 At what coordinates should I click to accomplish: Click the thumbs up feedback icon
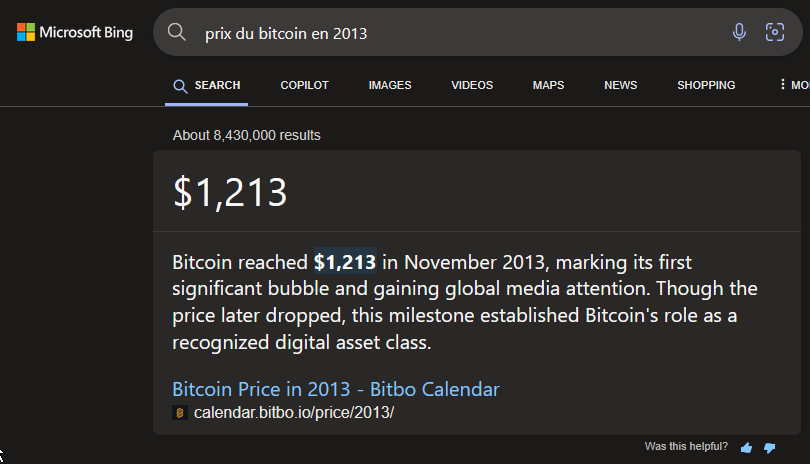click(746, 447)
